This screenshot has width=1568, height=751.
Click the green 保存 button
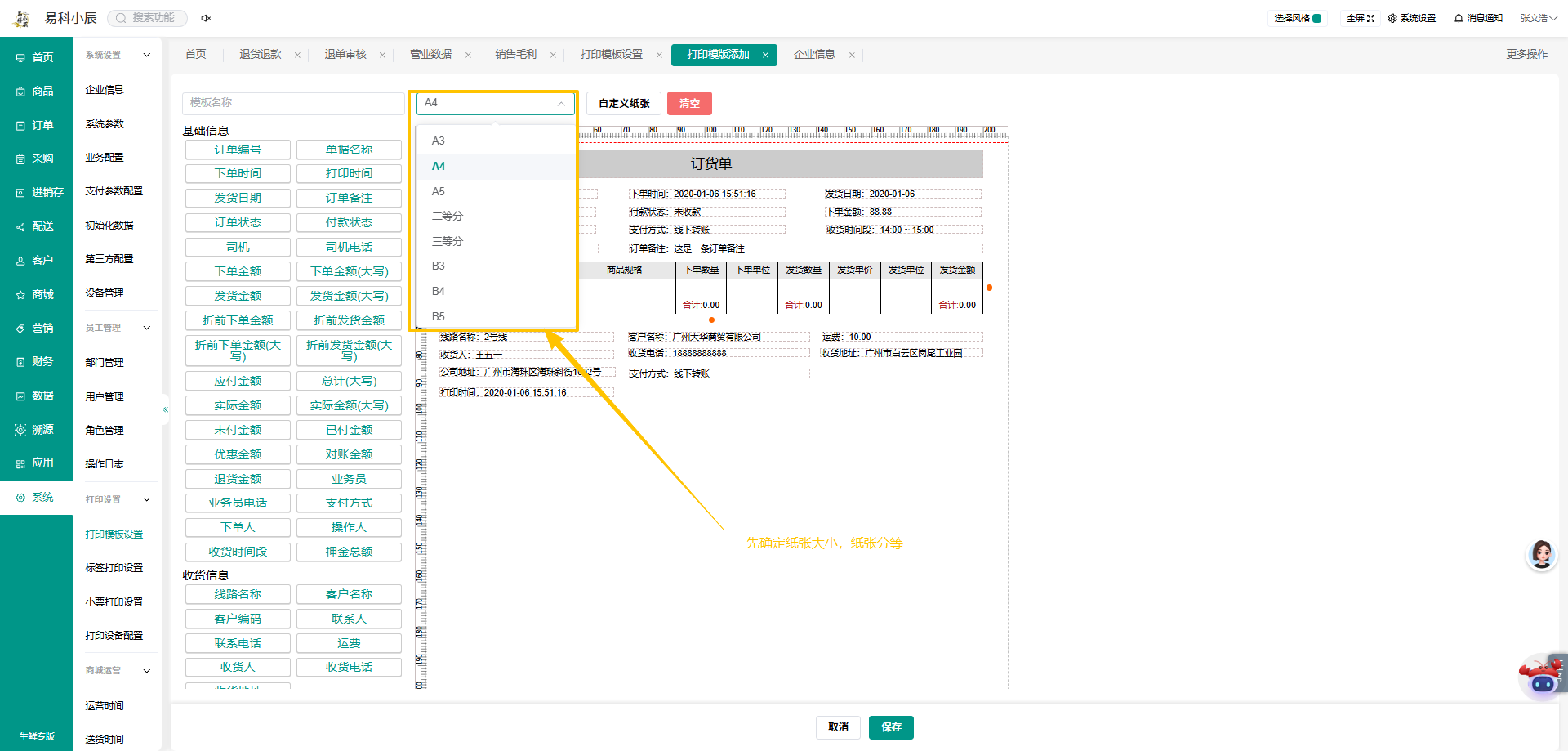point(891,727)
